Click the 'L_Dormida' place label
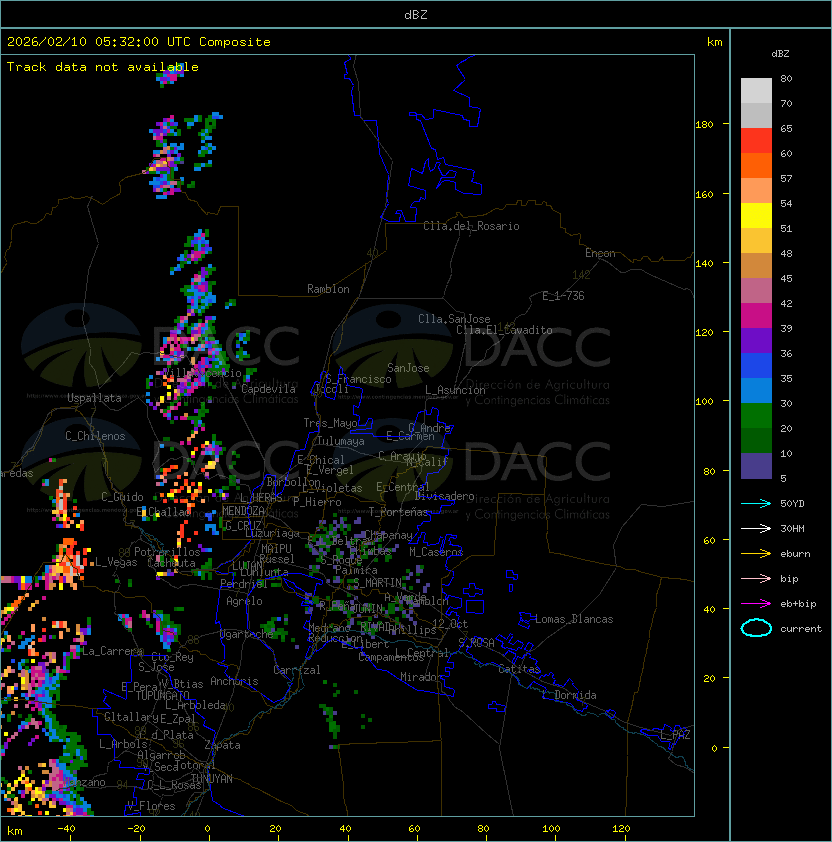This screenshot has width=832, height=842. (569, 695)
